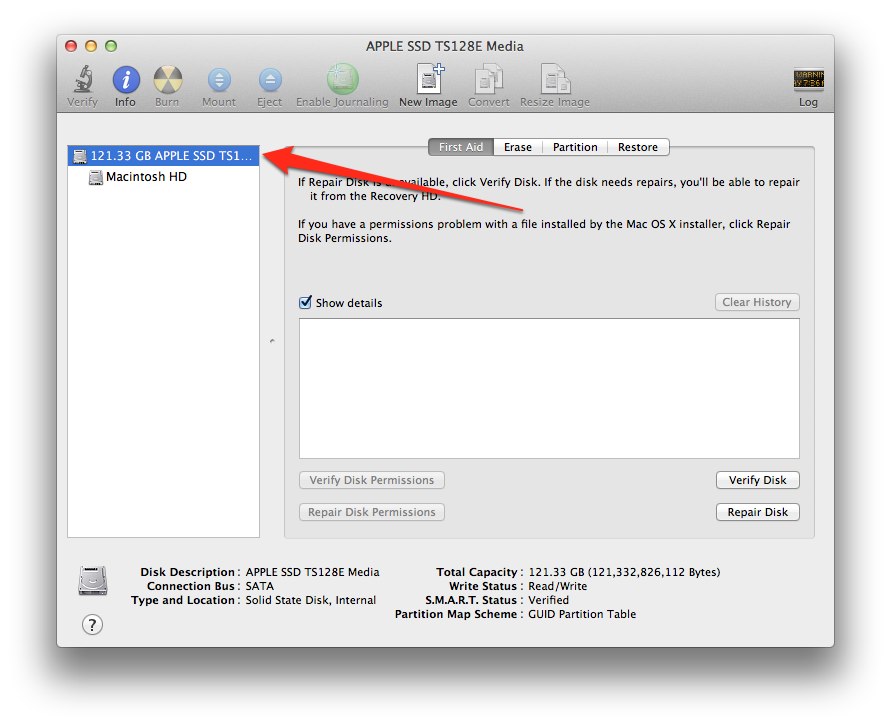Click the help question mark button

[92, 625]
